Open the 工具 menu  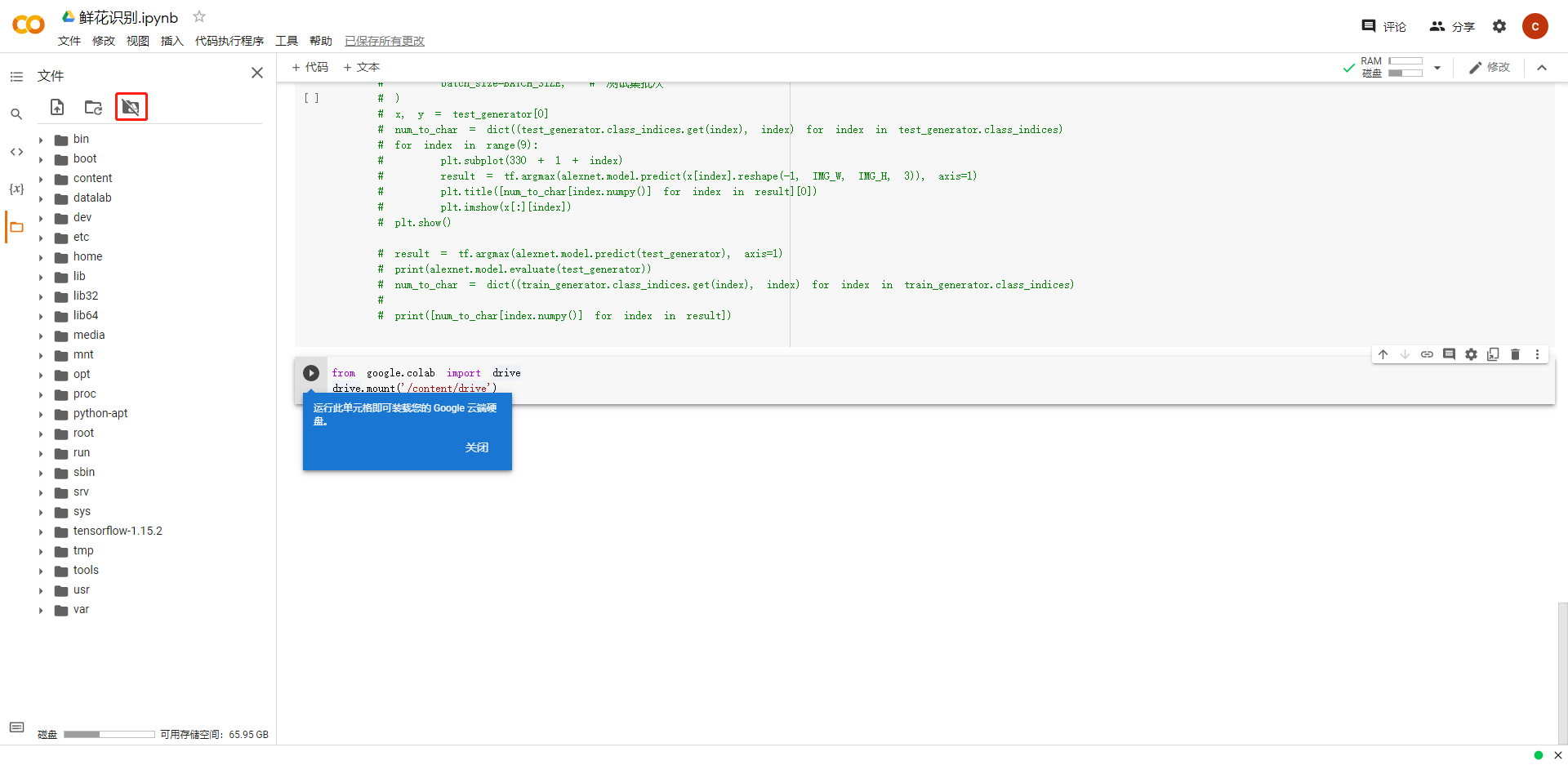point(287,41)
